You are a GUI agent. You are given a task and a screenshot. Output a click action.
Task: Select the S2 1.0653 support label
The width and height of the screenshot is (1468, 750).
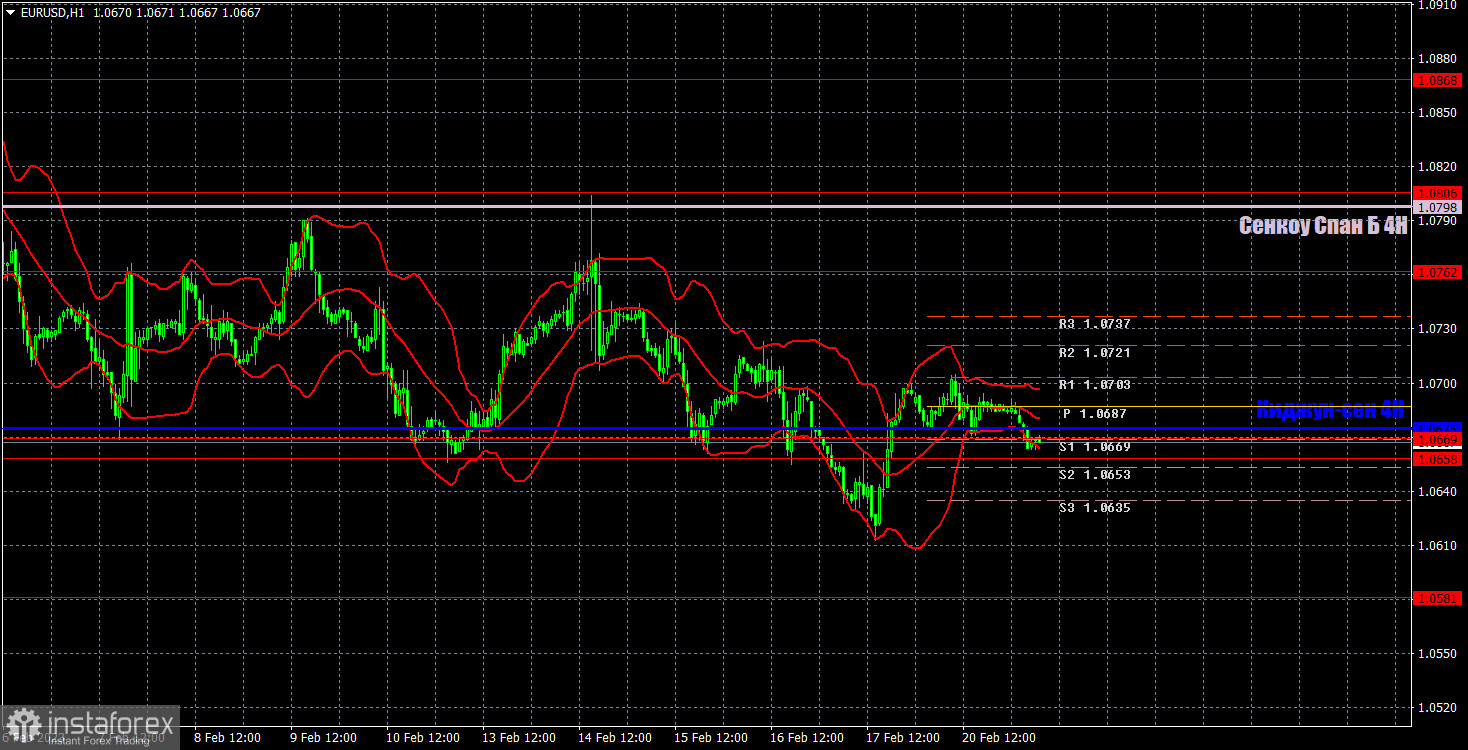pos(1095,475)
